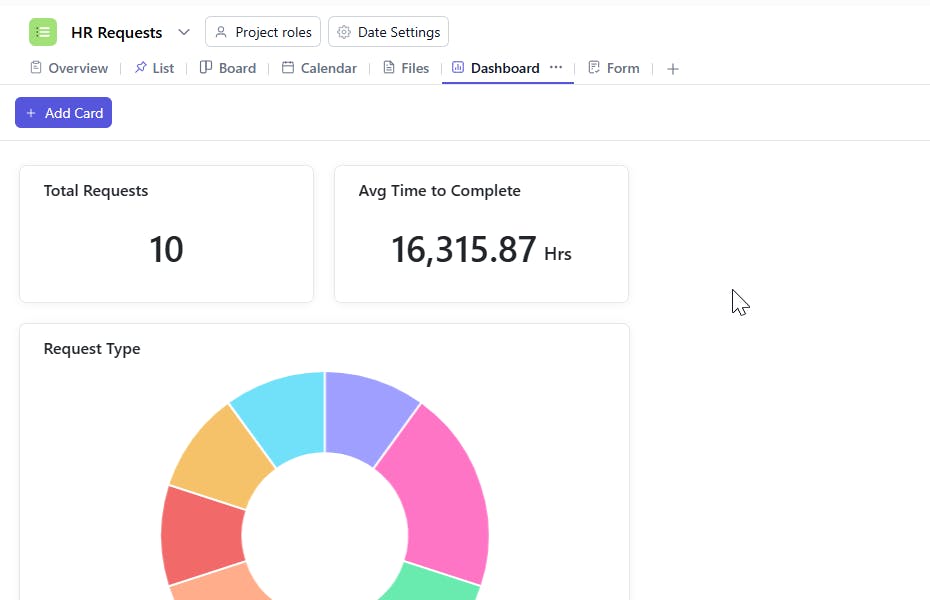Click the green HR Requests project icon

point(43,32)
